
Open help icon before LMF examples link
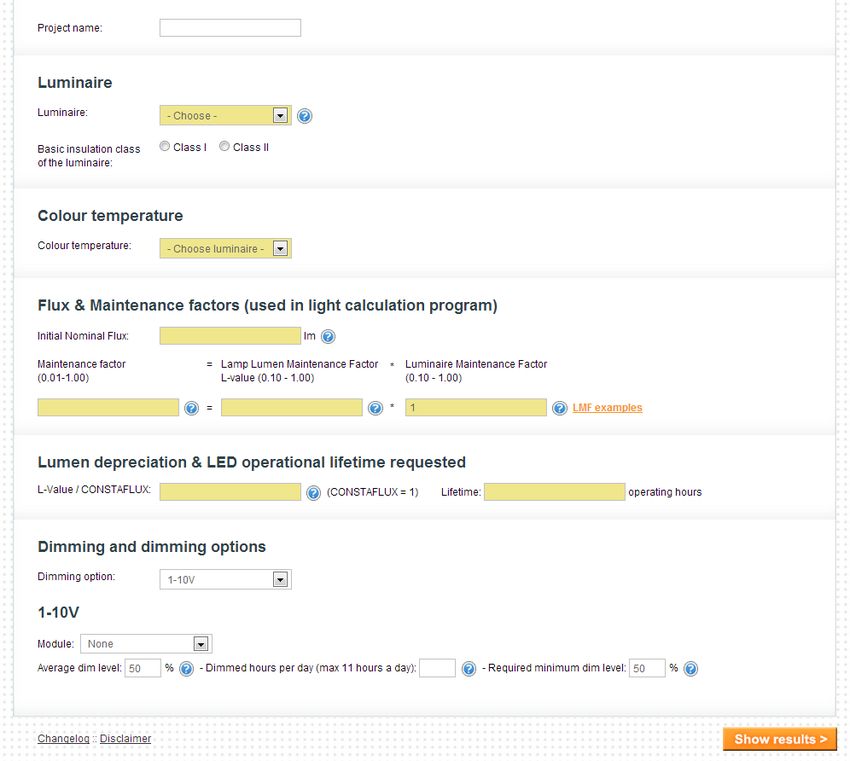coord(559,408)
